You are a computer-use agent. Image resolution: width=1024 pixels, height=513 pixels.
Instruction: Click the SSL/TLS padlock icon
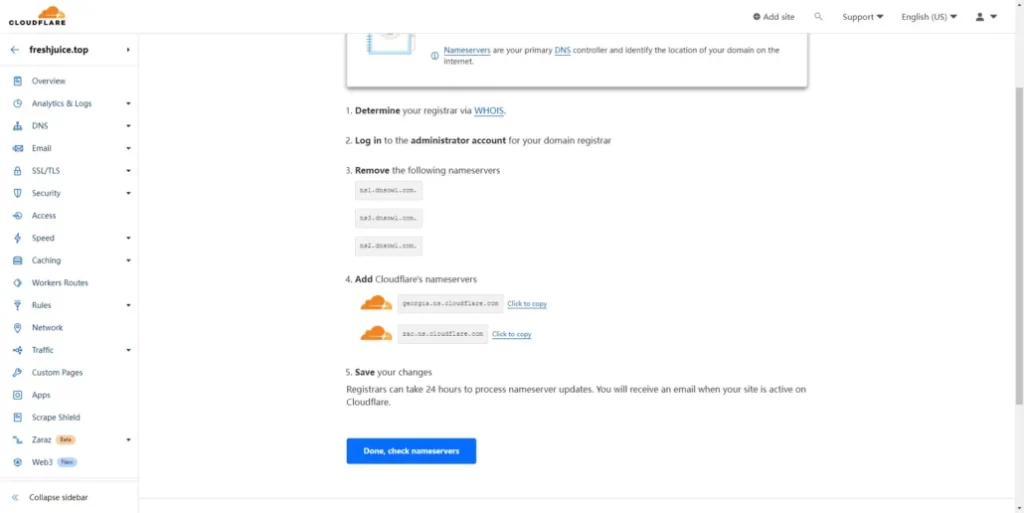pyautogui.click(x=18, y=170)
